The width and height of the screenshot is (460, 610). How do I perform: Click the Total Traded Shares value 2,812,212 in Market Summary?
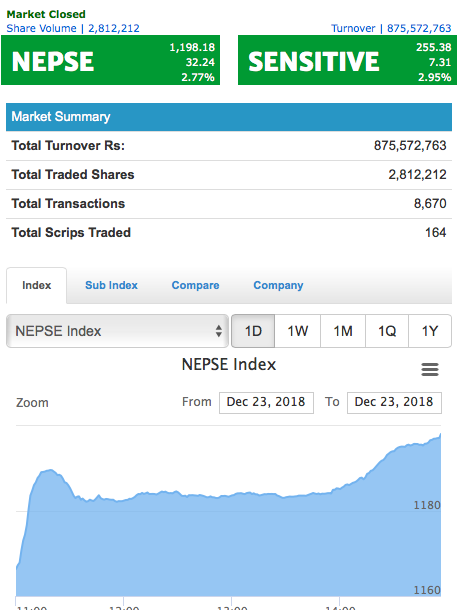click(417, 174)
